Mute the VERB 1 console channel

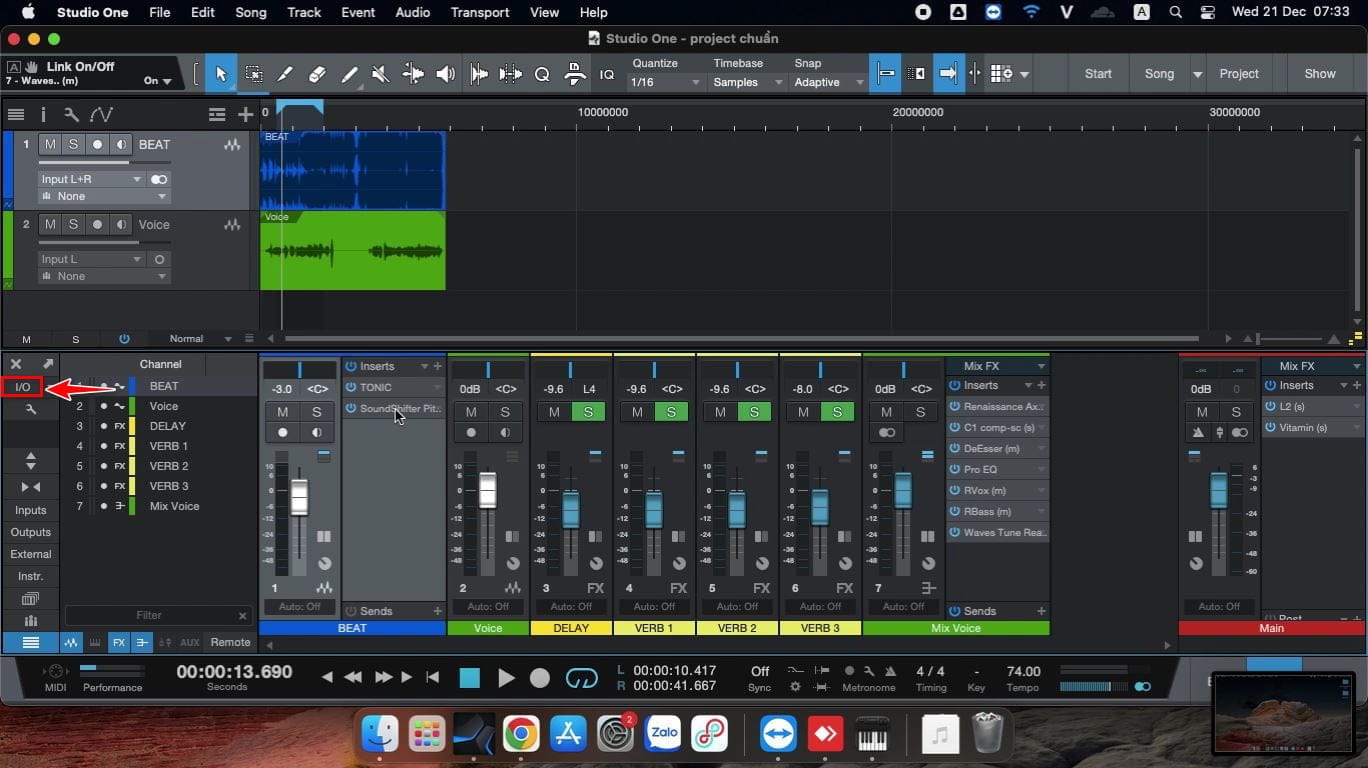637,412
